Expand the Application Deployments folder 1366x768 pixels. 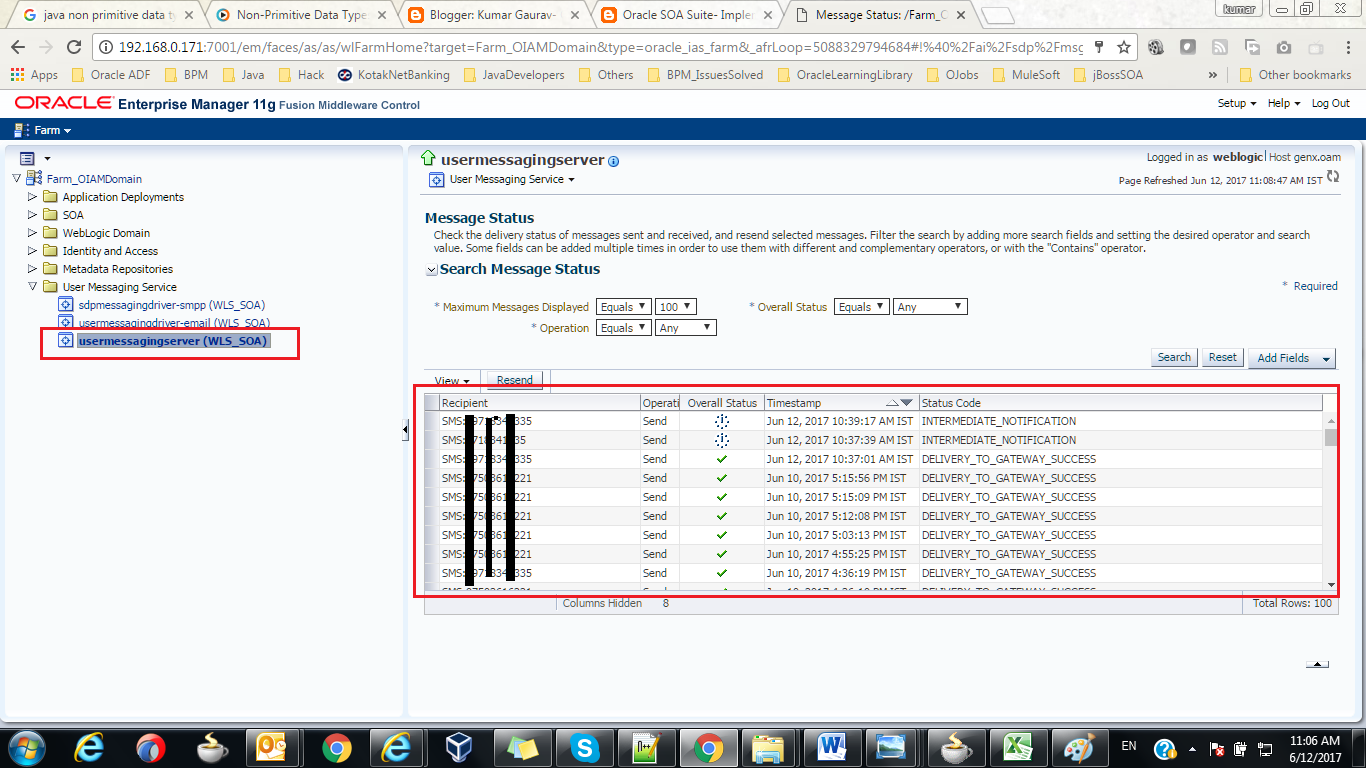pos(32,197)
